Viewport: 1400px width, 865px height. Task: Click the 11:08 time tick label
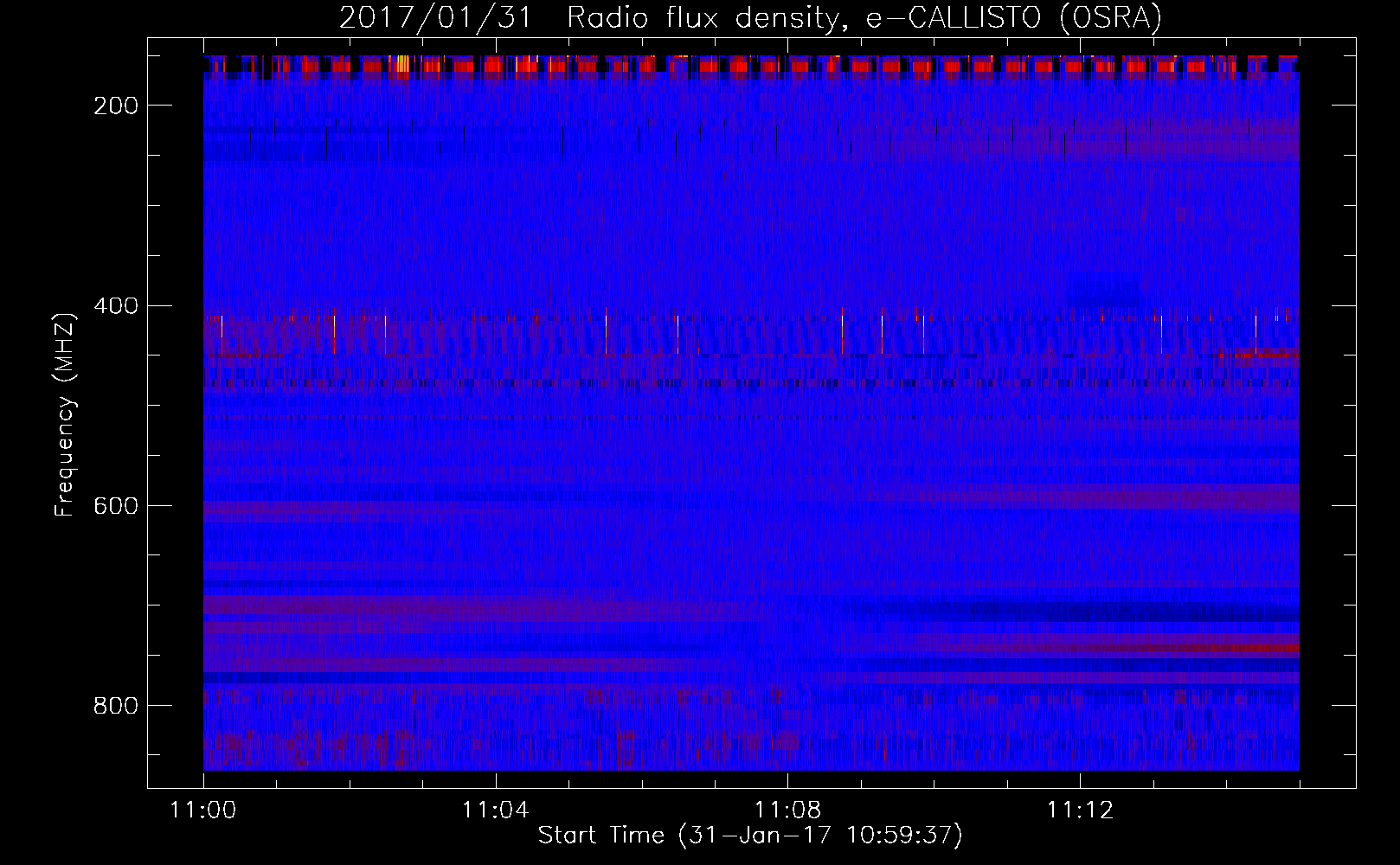click(x=787, y=811)
